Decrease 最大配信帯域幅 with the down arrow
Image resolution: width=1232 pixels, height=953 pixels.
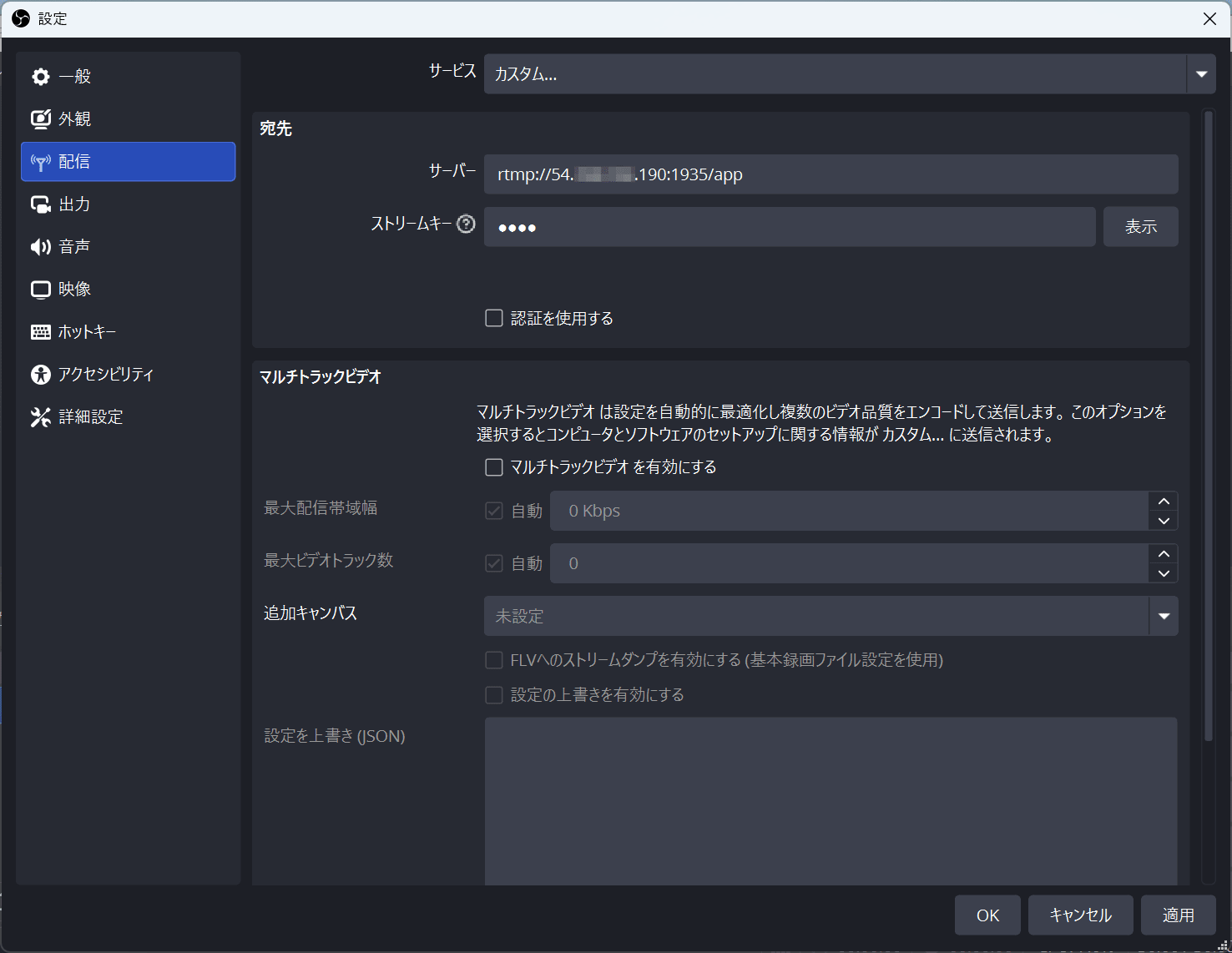1164,521
